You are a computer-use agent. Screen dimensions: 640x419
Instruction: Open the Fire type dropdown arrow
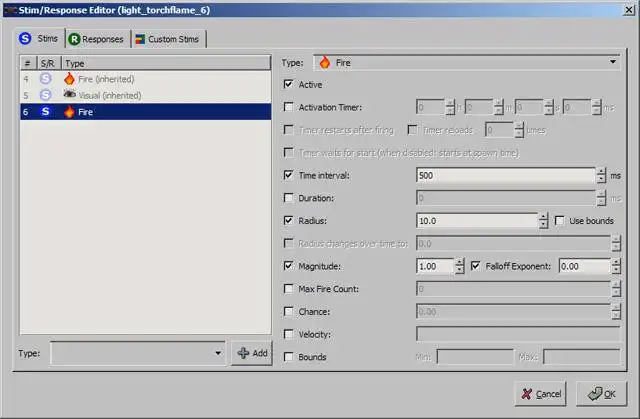click(x=613, y=62)
